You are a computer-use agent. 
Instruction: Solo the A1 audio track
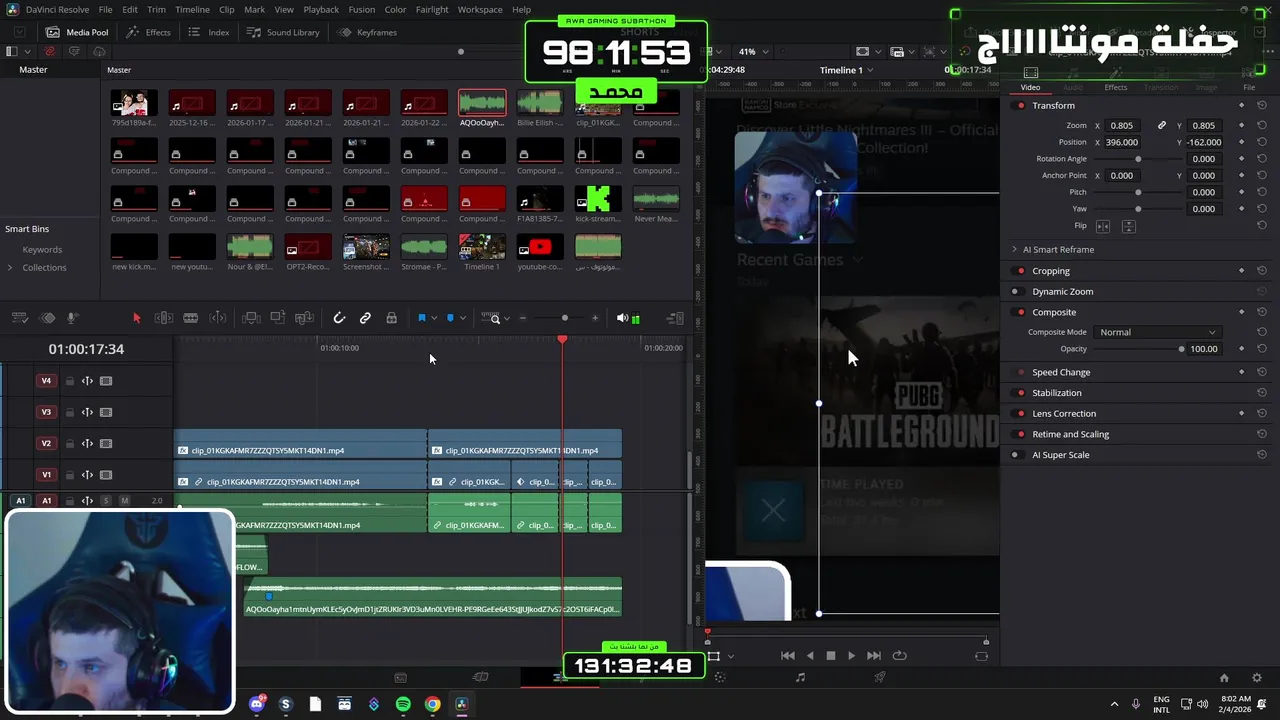106,500
